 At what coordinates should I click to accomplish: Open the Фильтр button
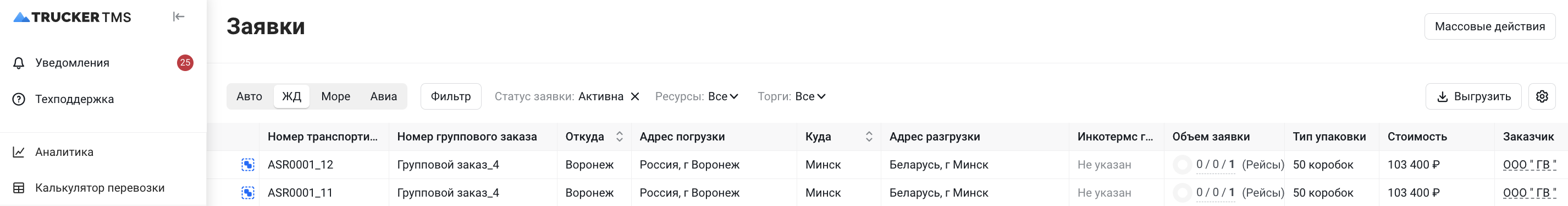click(x=451, y=96)
